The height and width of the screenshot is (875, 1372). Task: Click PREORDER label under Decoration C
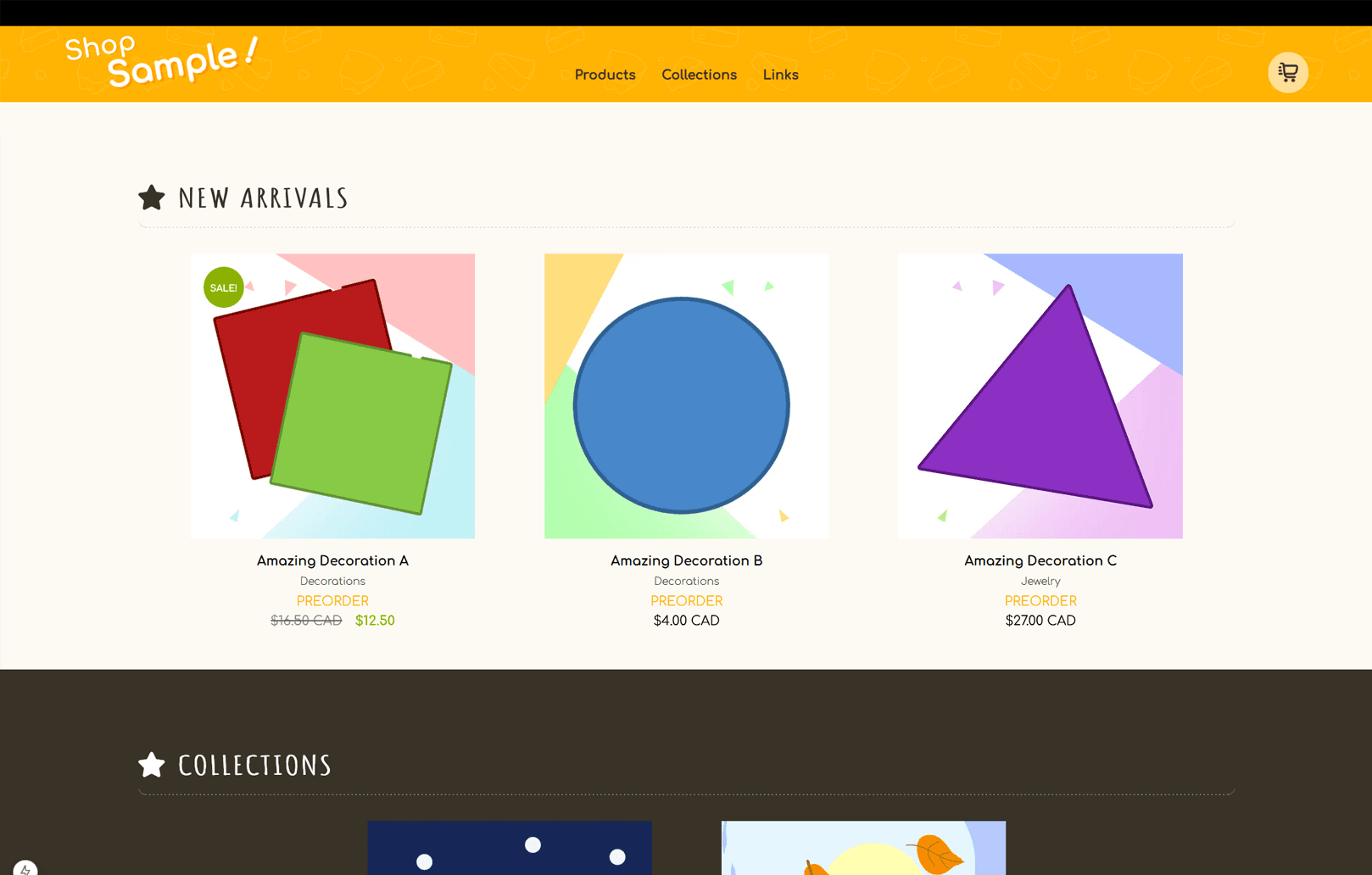click(x=1040, y=601)
